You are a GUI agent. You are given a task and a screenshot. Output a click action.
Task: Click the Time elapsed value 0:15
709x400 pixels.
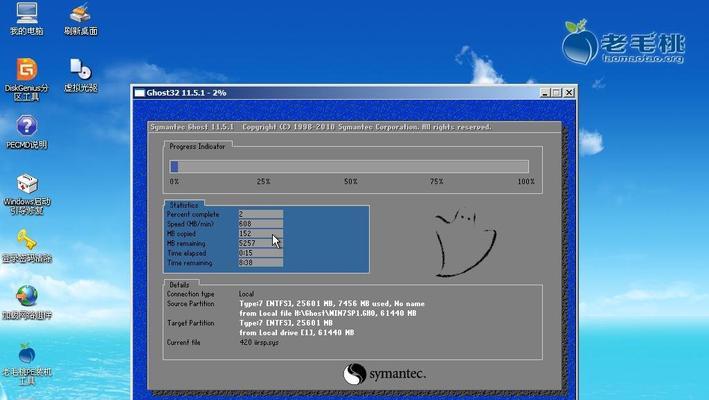(x=260, y=253)
